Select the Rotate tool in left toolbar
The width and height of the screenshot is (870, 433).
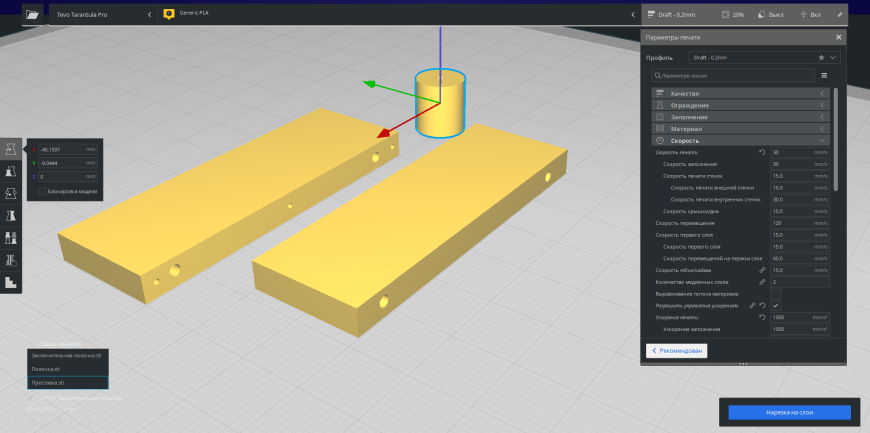pyautogui.click(x=11, y=193)
